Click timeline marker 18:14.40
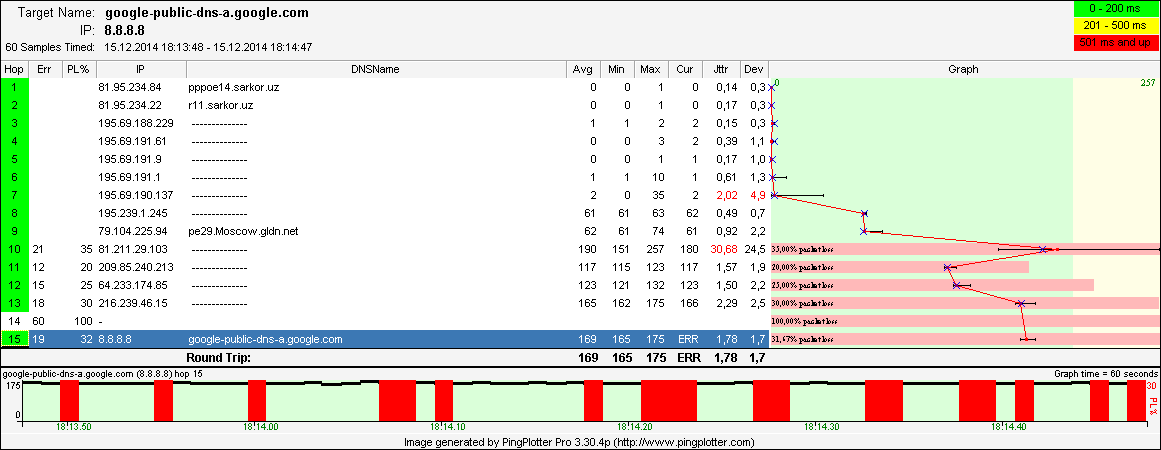1161x450 pixels. [1008, 426]
